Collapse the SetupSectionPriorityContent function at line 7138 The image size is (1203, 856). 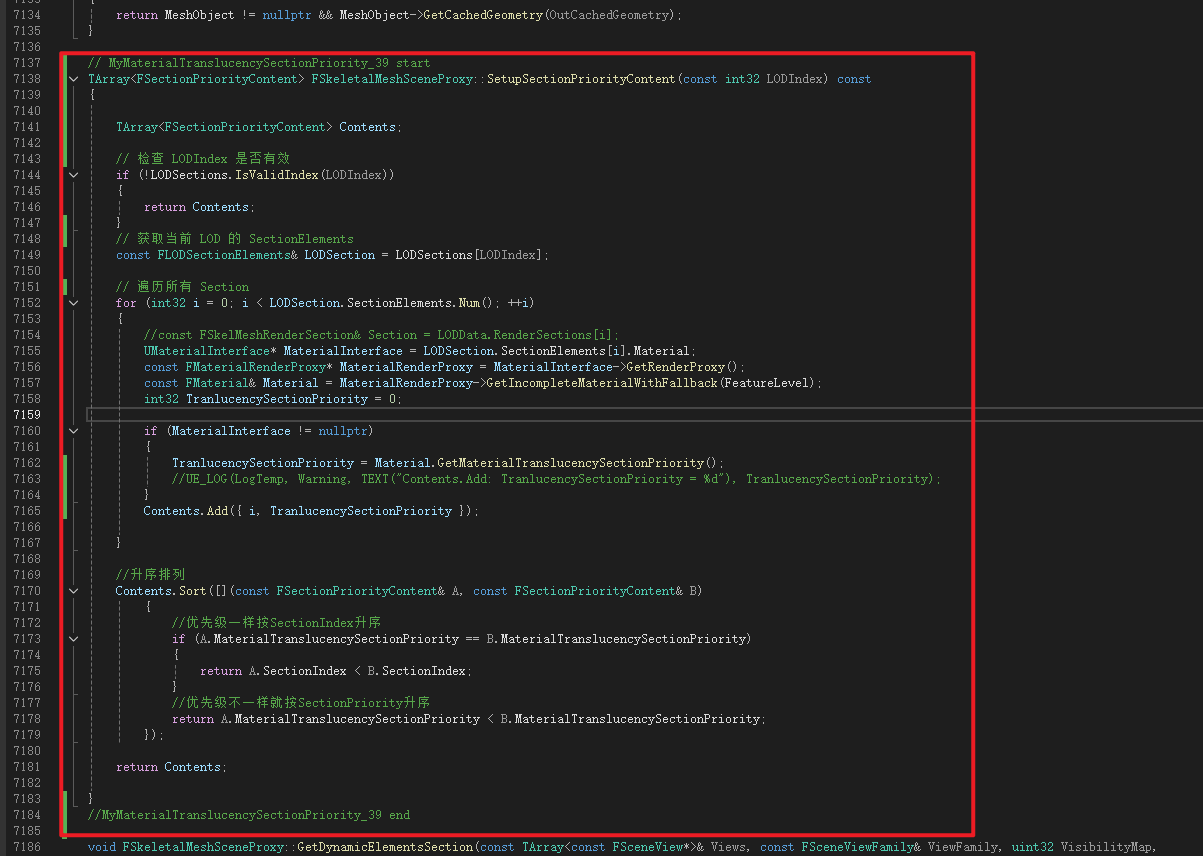pos(74,79)
